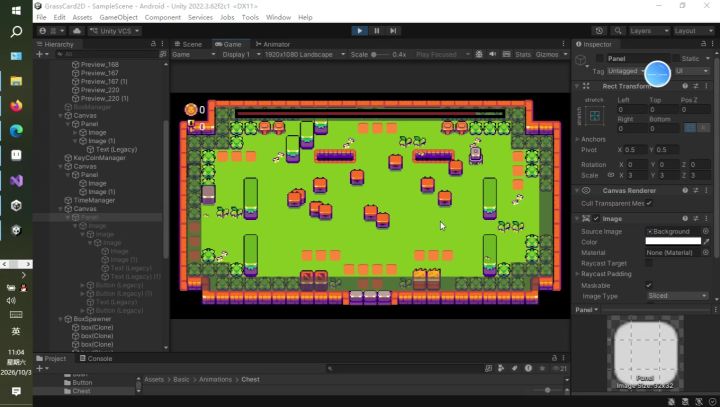Viewport: 720px width, 407px height.
Task: Click the Stats button in Game view
Action: [x=523, y=54]
